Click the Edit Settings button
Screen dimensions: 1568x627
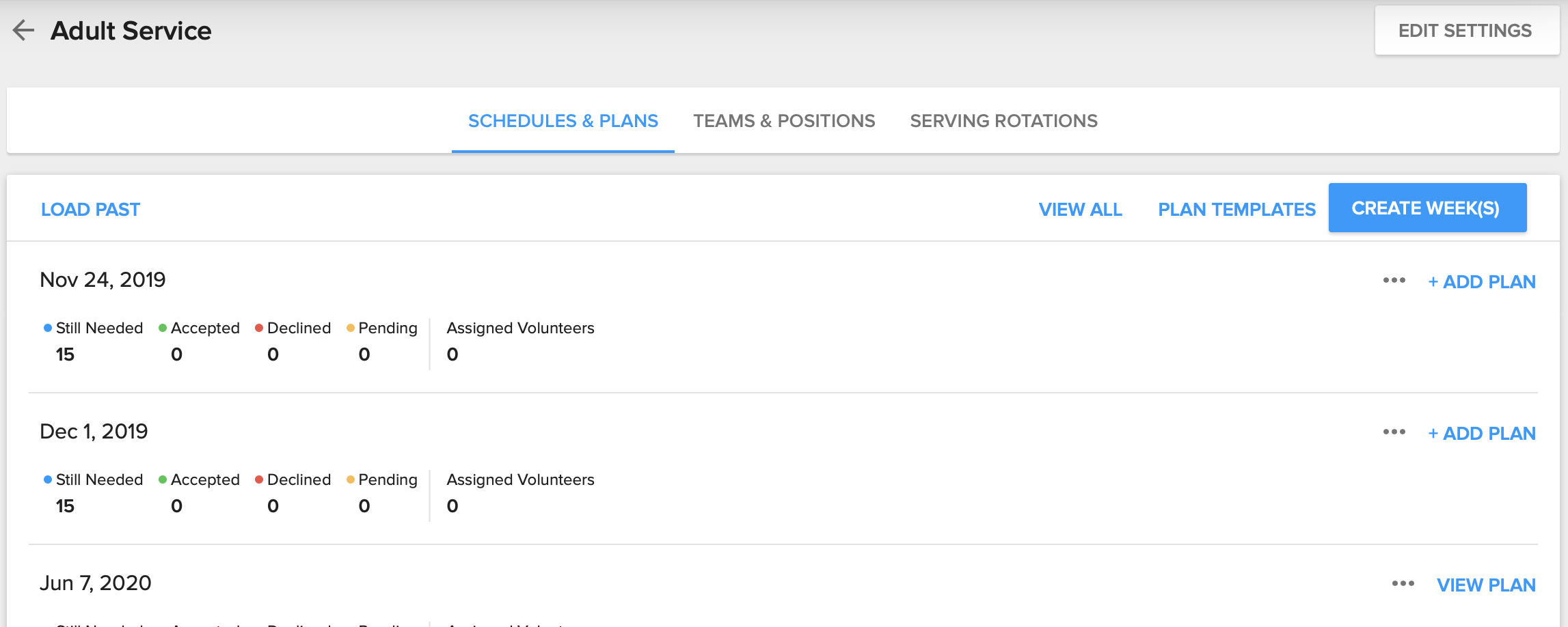pos(1466,30)
